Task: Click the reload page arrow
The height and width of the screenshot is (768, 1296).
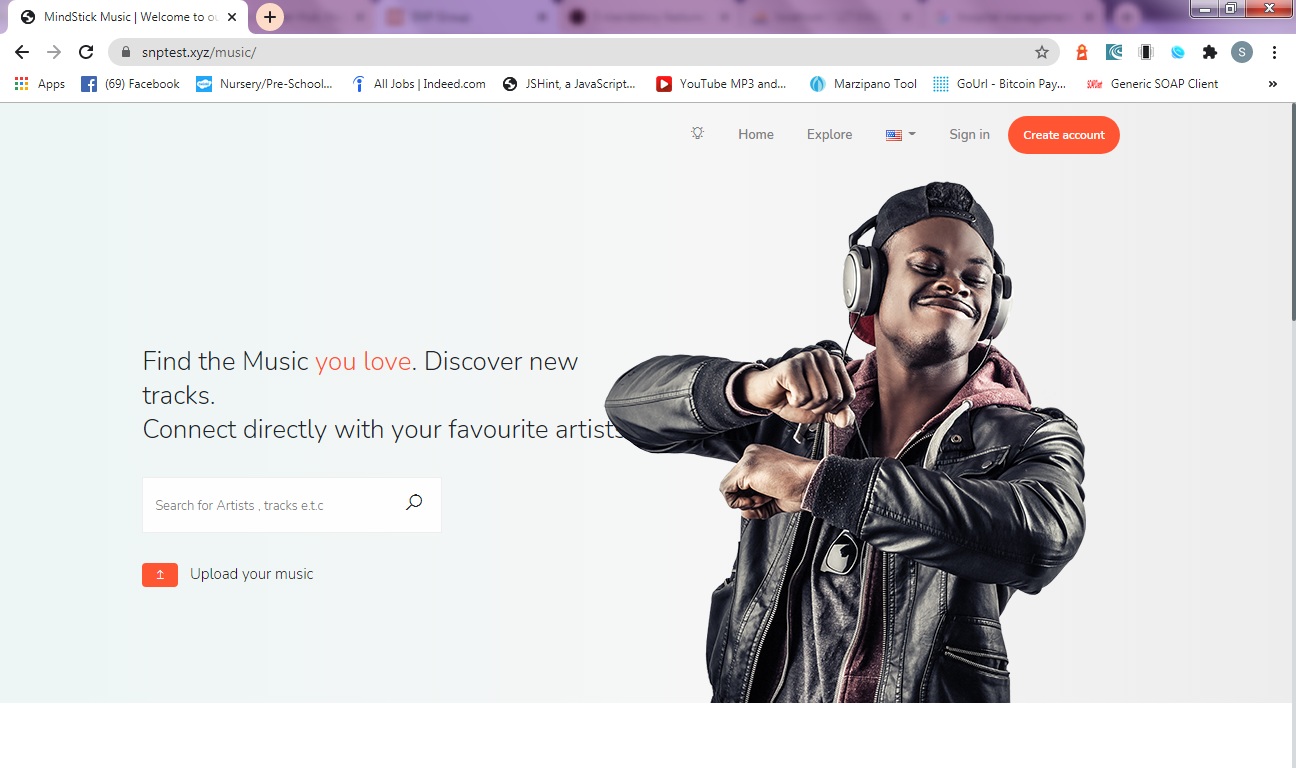Action: [x=86, y=51]
